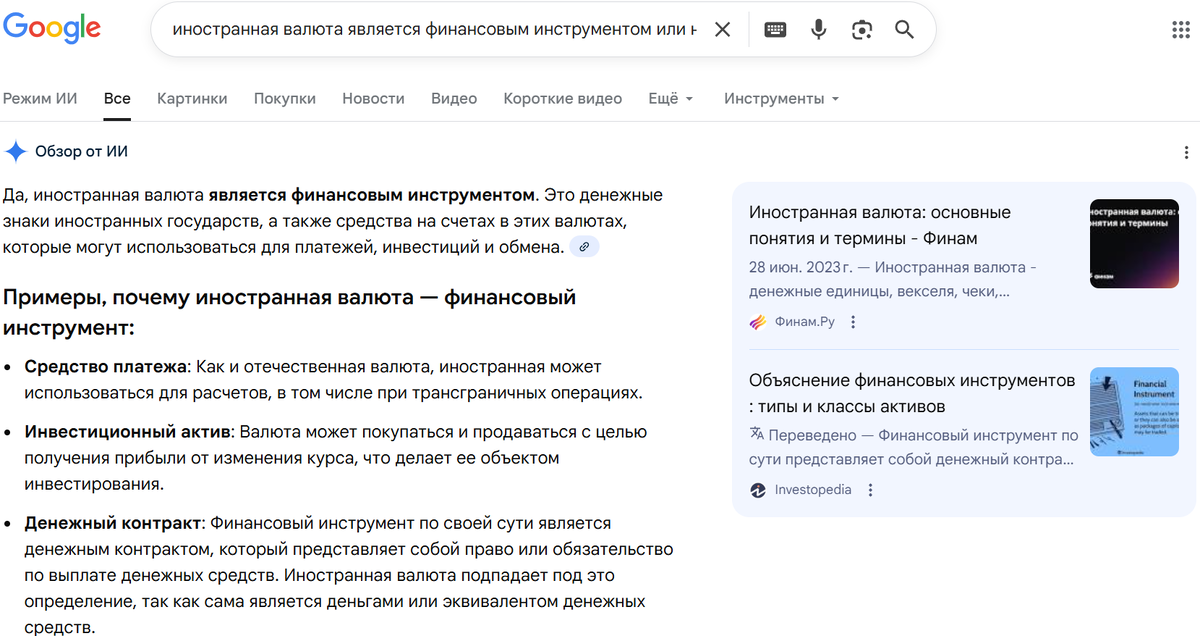Open the 'Инструменты' dropdown
This screenshot has width=1200, height=636.
778,98
